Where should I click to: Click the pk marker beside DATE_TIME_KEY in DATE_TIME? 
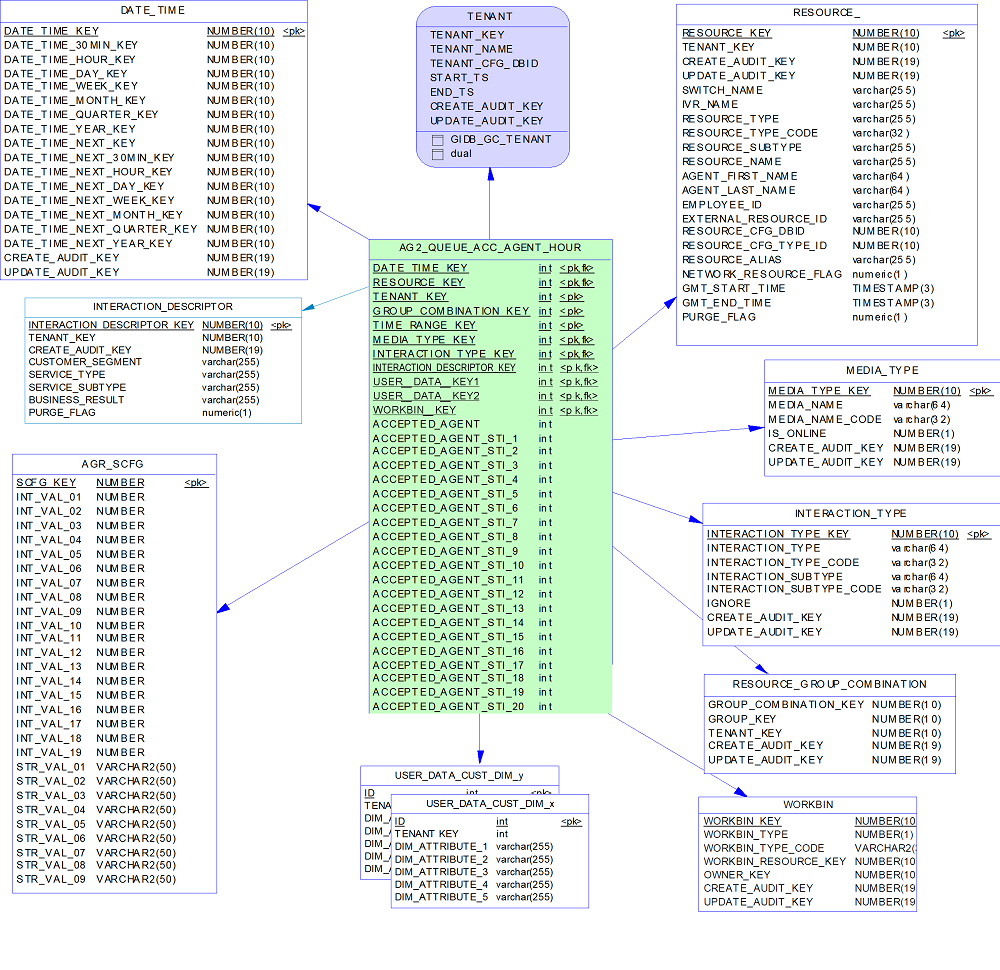pyautogui.click(x=293, y=31)
